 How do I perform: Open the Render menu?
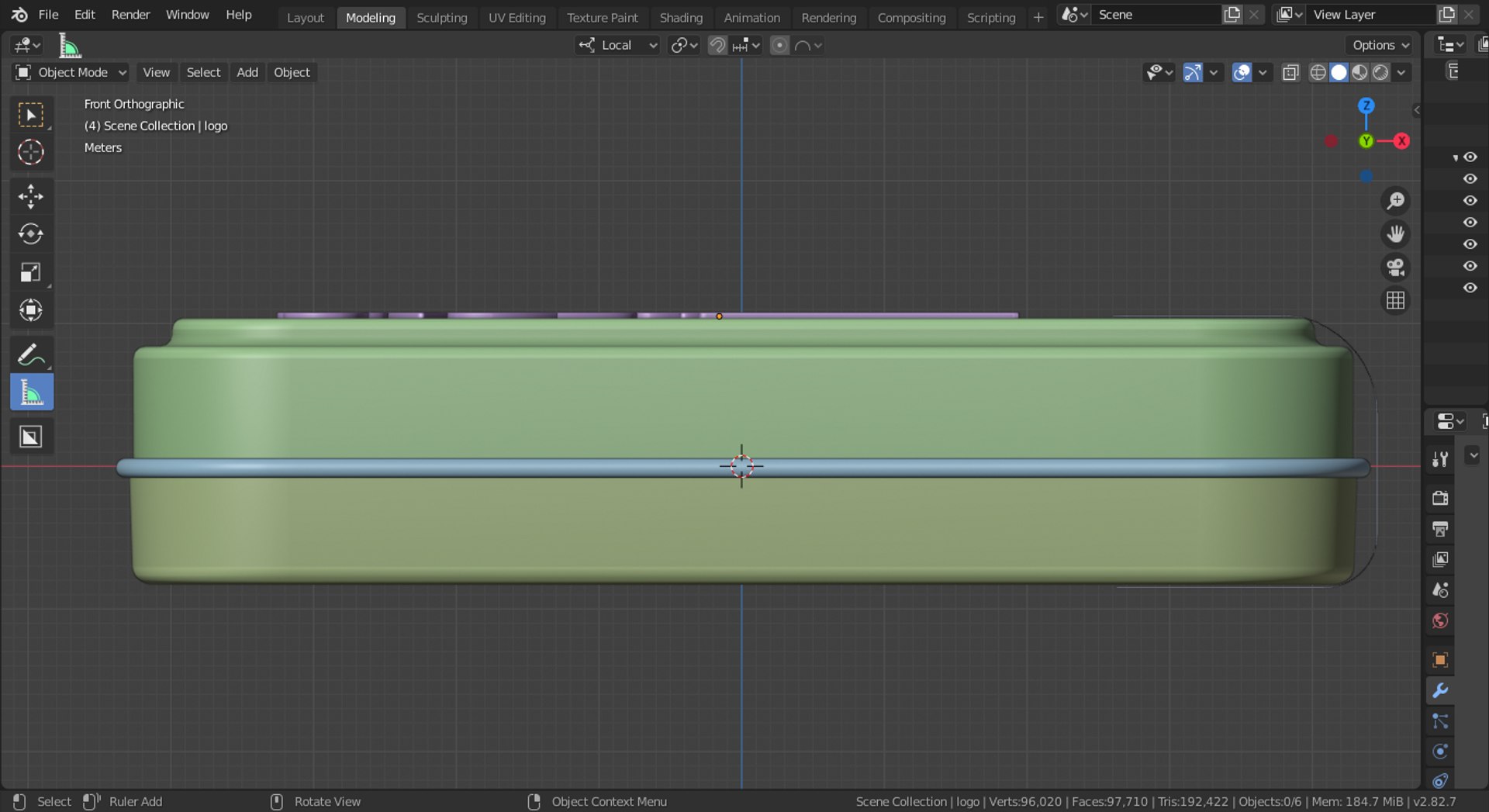coord(130,15)
